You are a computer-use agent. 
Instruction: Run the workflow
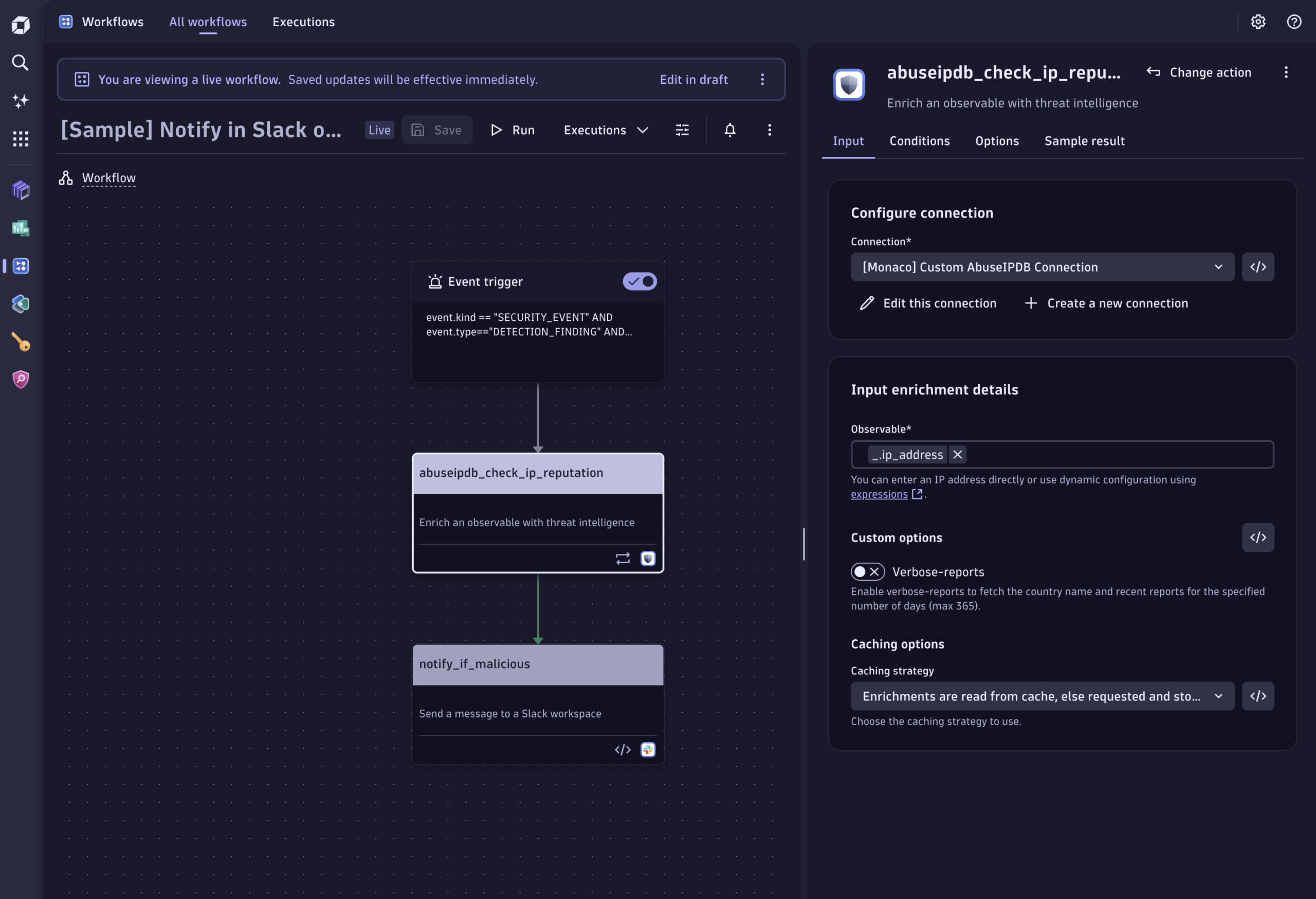point(513,130)
